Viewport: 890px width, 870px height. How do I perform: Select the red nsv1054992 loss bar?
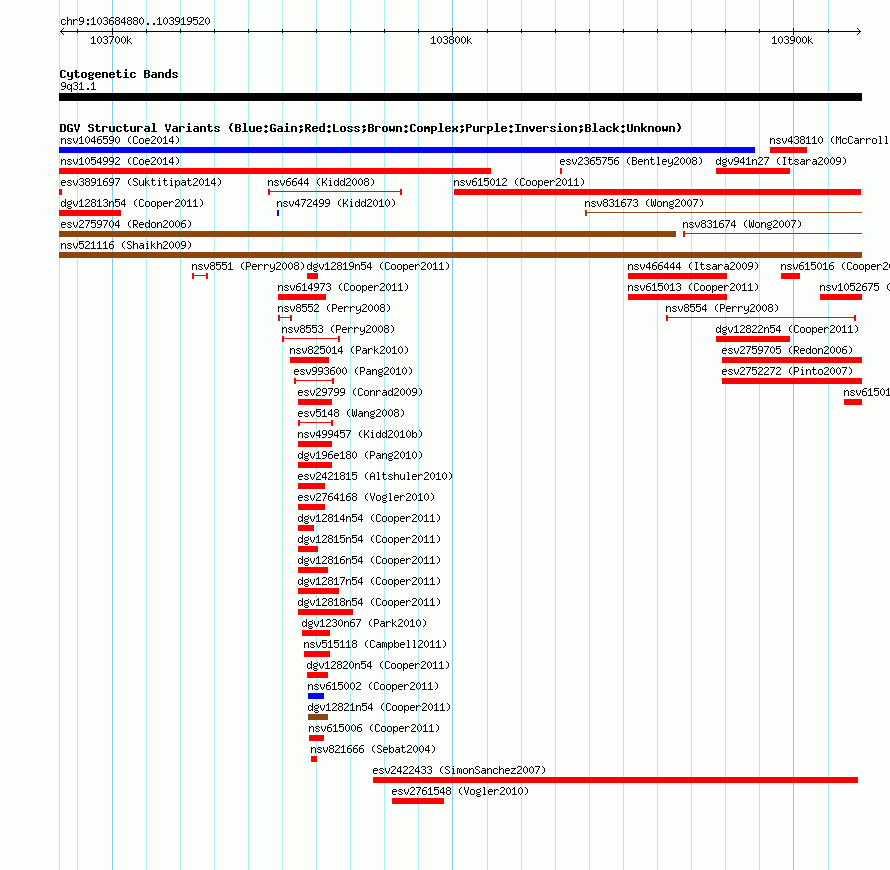pyautogui.click(x=275, y=171)
